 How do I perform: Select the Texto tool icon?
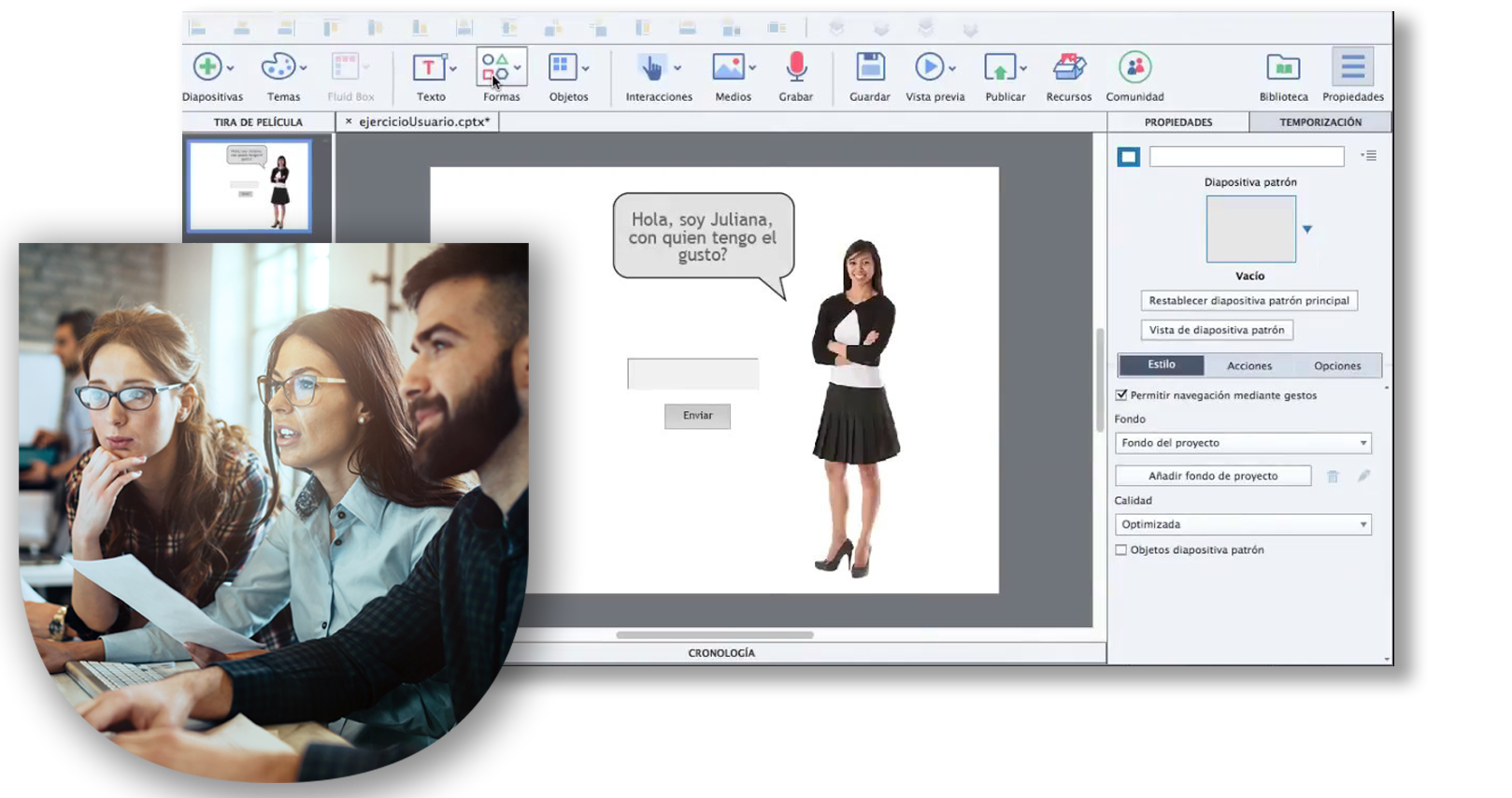point(428,67)
